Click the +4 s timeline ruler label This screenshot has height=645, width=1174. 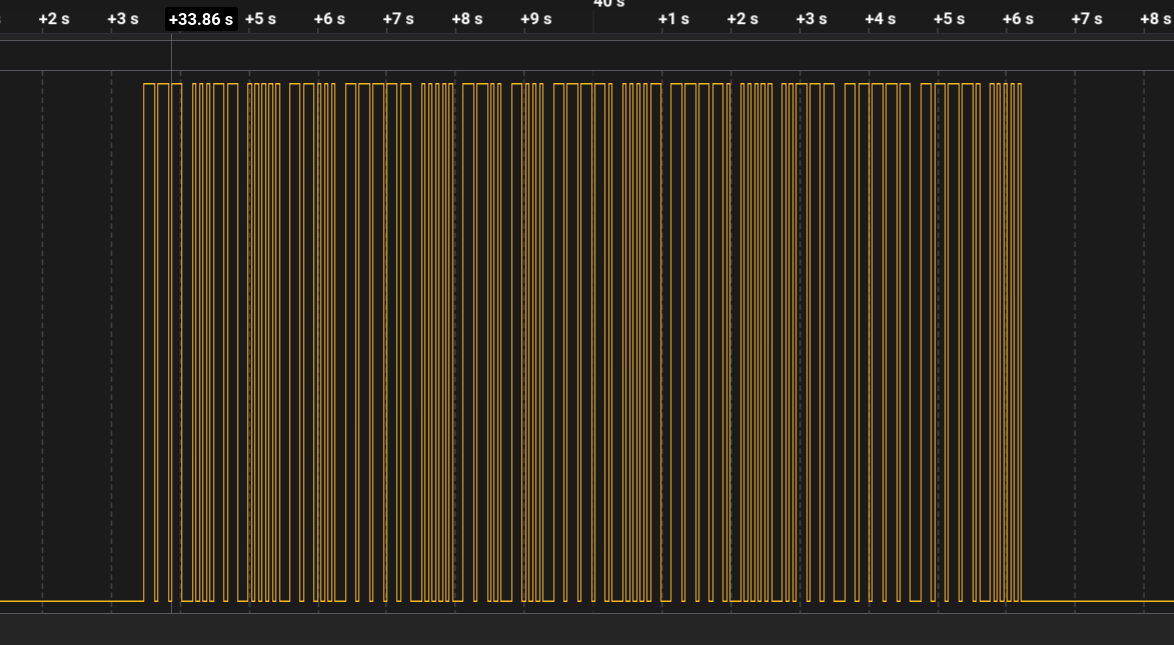point(880,19)
